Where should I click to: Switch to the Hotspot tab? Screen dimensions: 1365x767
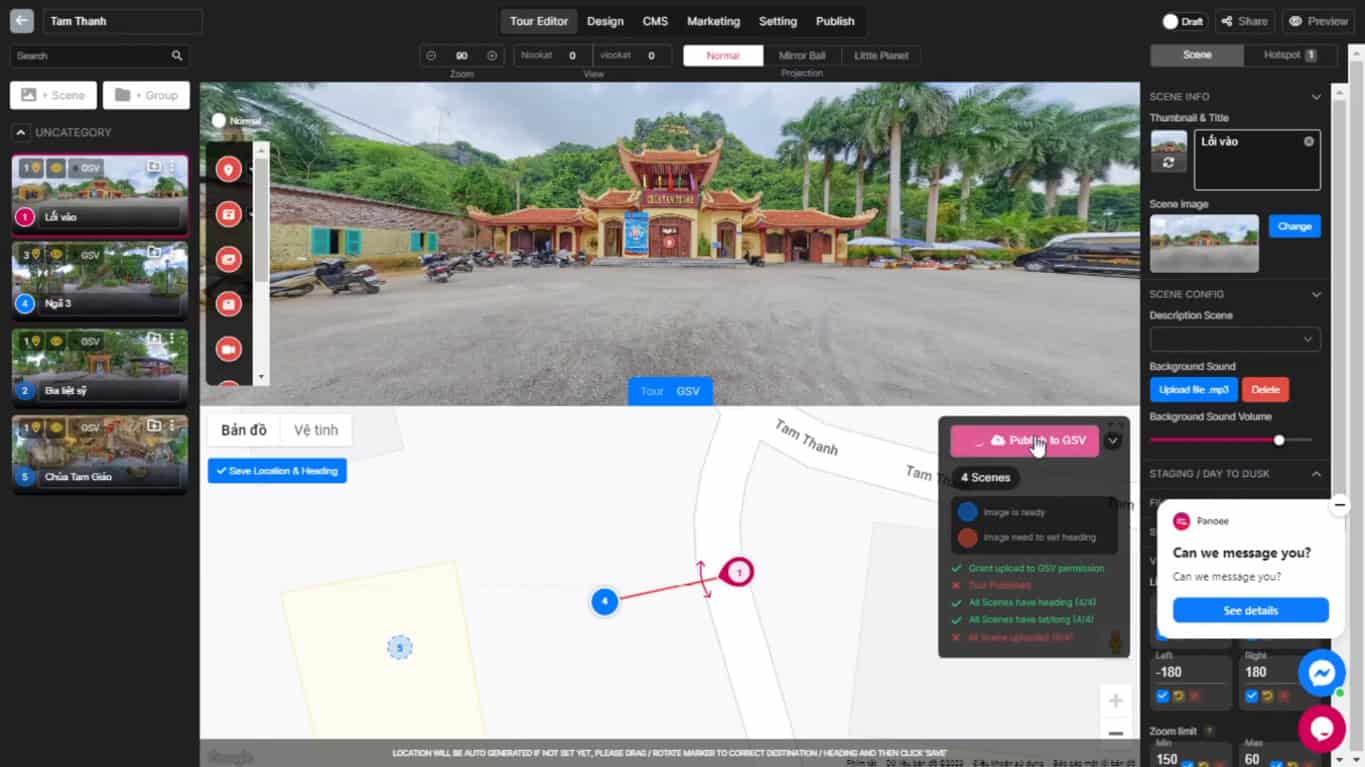tap(1287, 55)
